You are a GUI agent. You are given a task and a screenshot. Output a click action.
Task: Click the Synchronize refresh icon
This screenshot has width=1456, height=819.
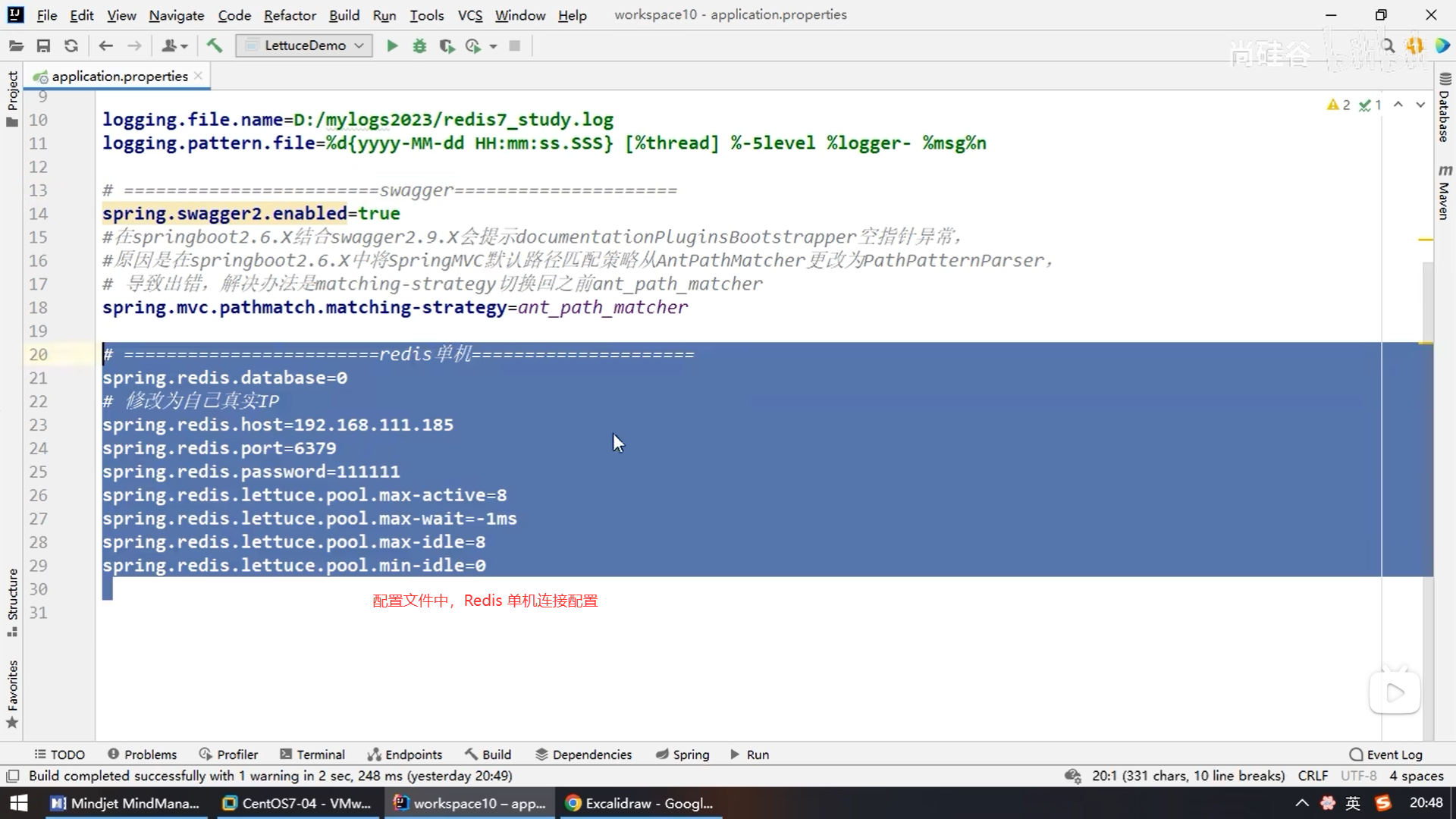pos(71,45)
